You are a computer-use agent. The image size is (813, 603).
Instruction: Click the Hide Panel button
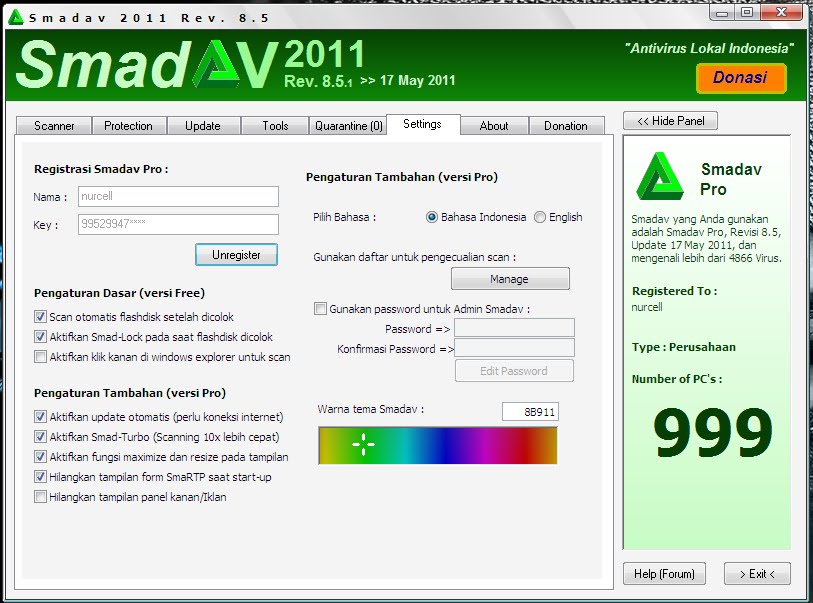pos(670,121)
